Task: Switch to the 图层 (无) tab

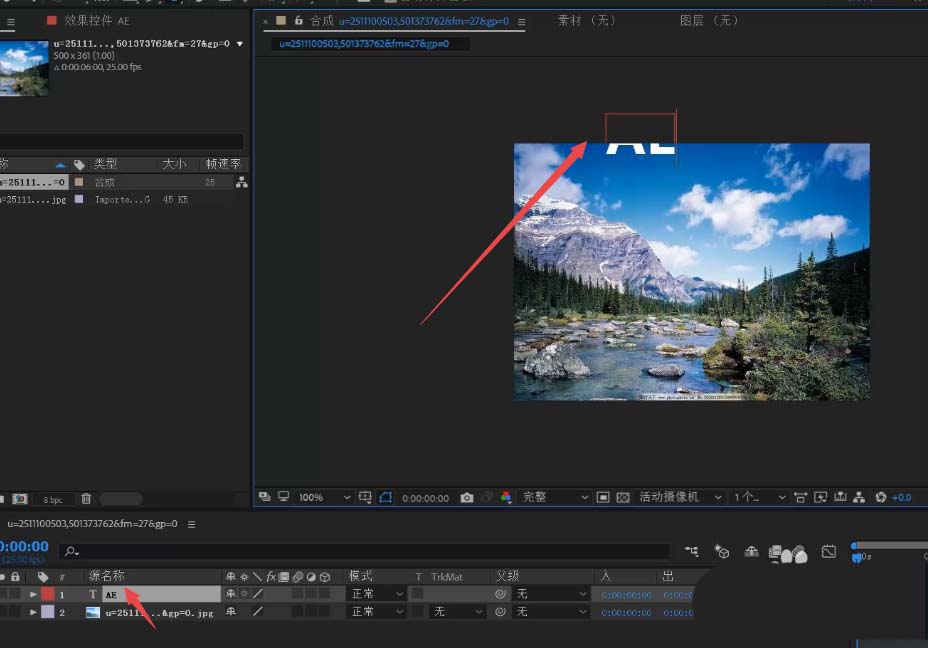Action: click(x=709, y=21)
